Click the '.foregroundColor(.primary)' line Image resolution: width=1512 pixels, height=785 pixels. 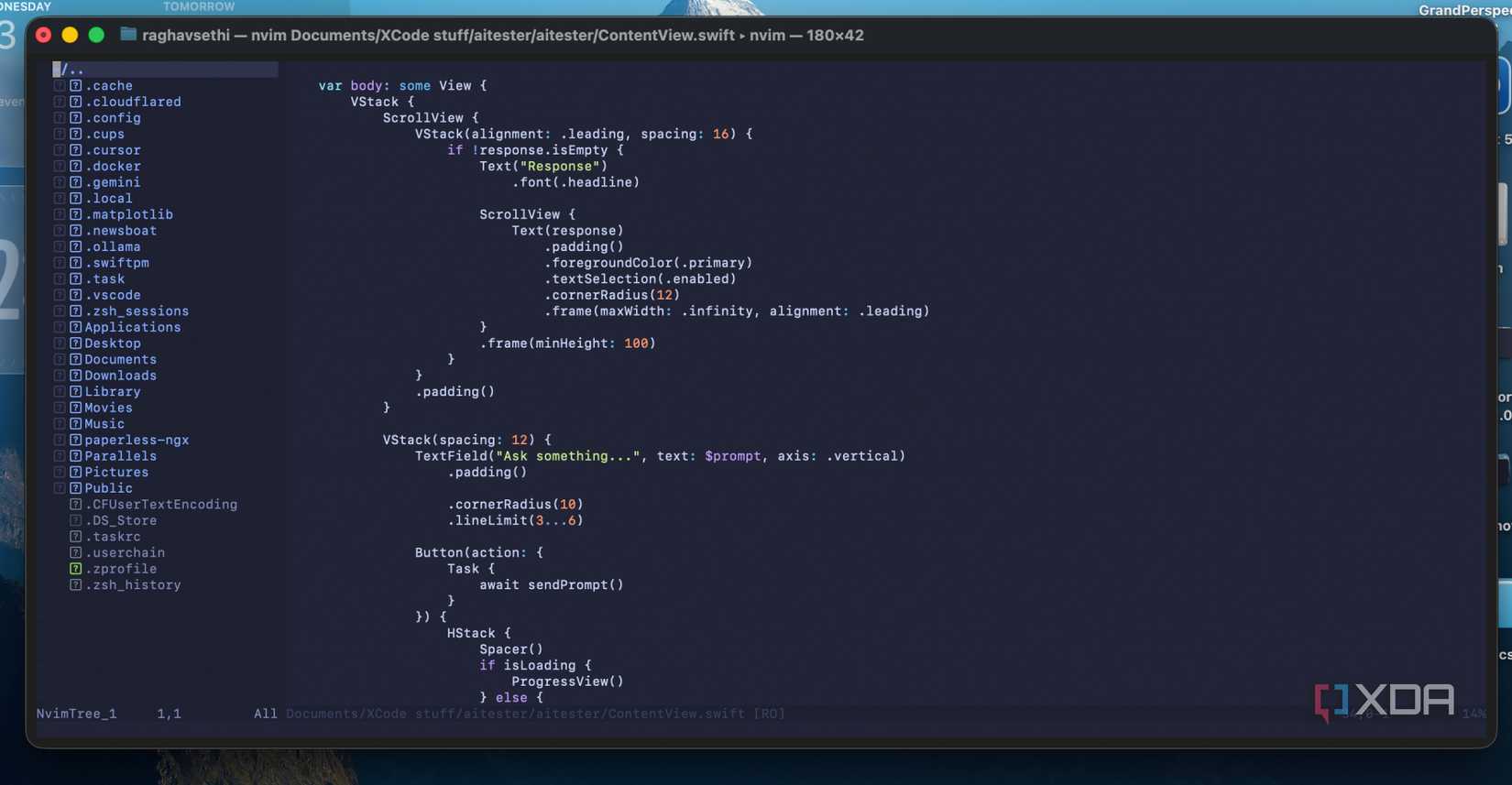[x=648, y=263]
